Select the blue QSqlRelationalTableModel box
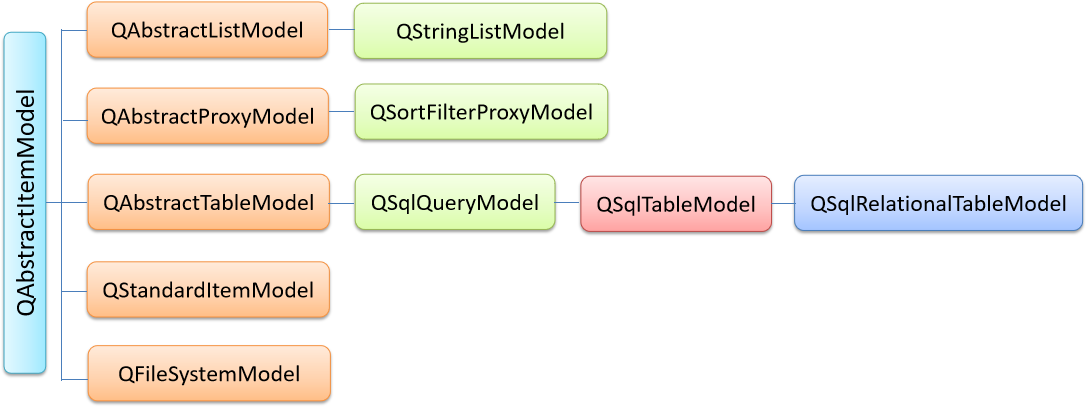Image resolution: width=1087 pixels, height=407 pixels. click(938, 203)
